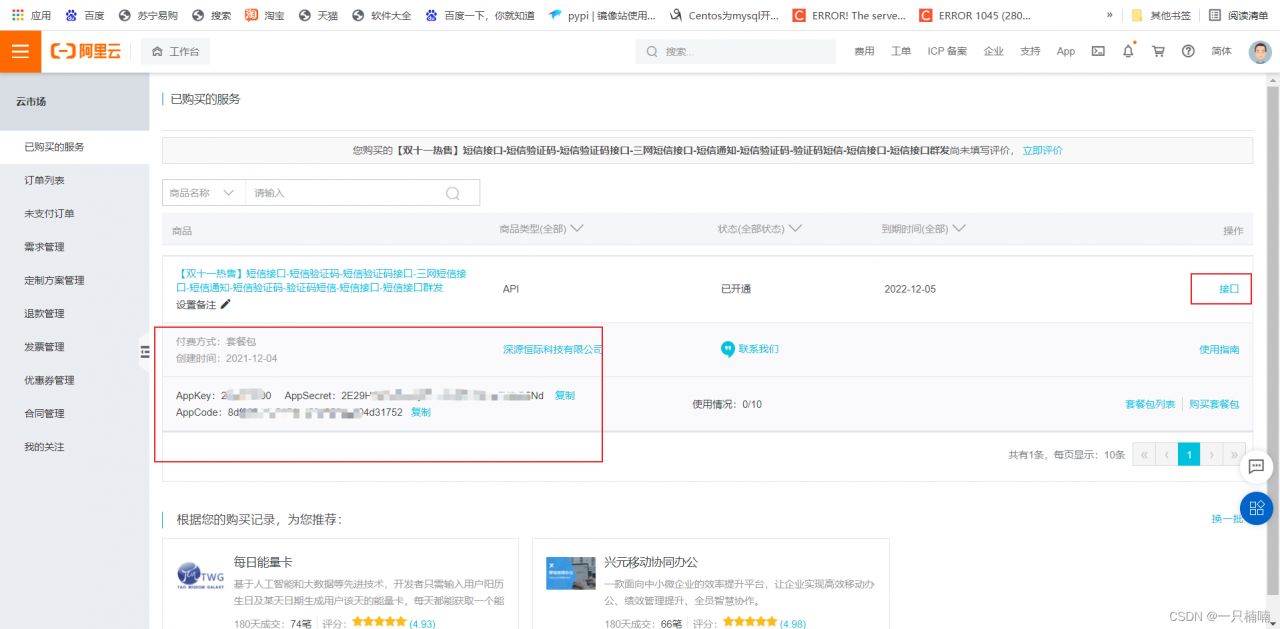Screen dimensions: 1280x629
Task: Click the Aliyun logo
Action: pos(86,51)
